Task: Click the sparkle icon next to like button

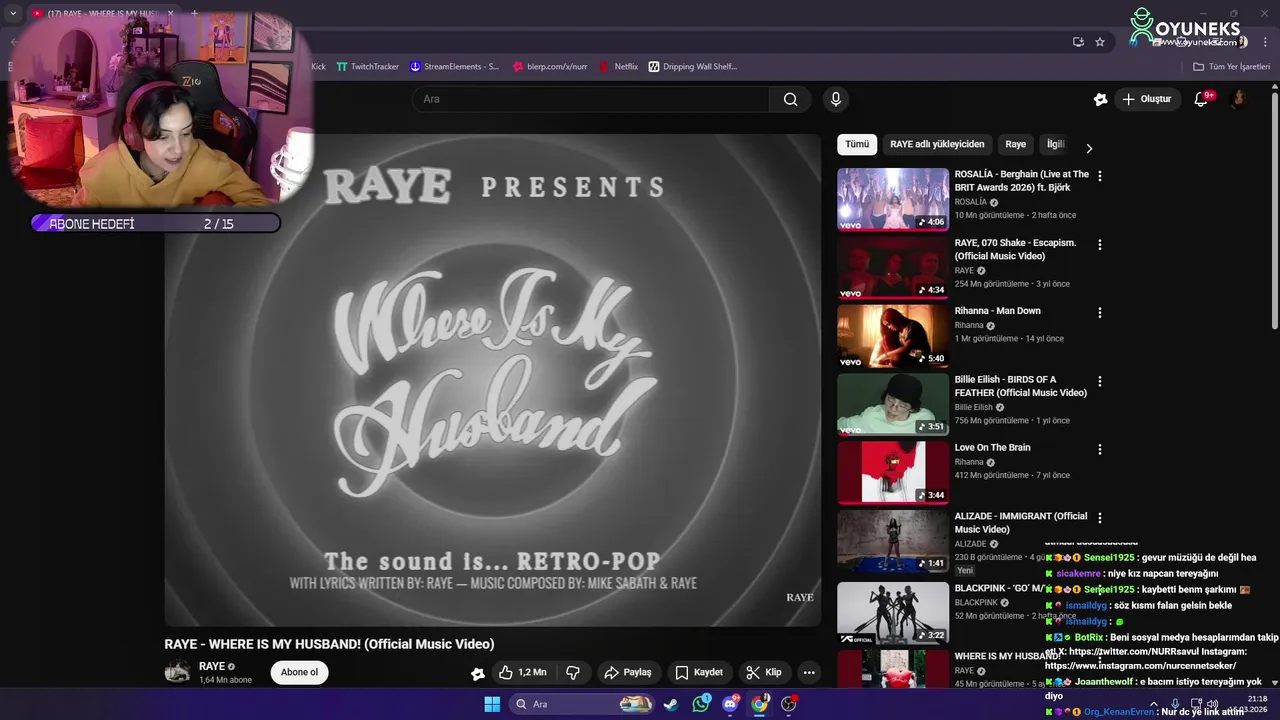Action: click(x=478, y=673)
